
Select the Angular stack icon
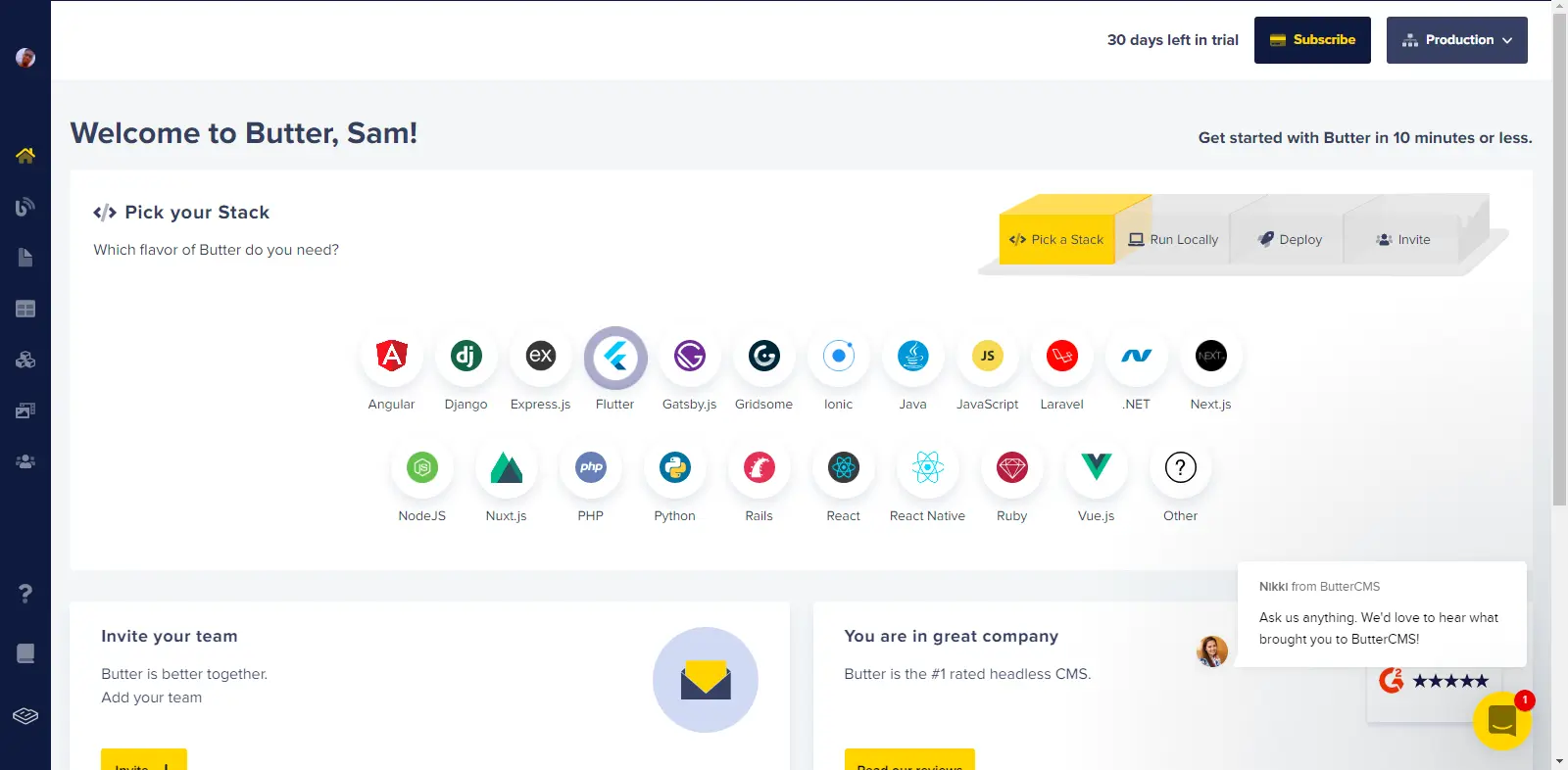pyautogui.click(x=392, y=356)
